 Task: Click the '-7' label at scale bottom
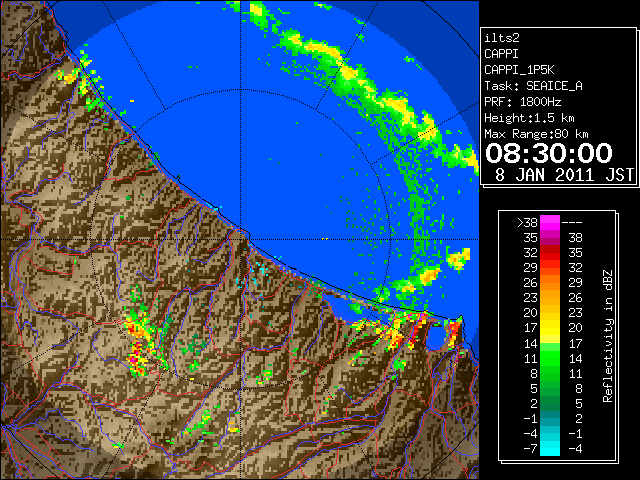tap(530, 449)
